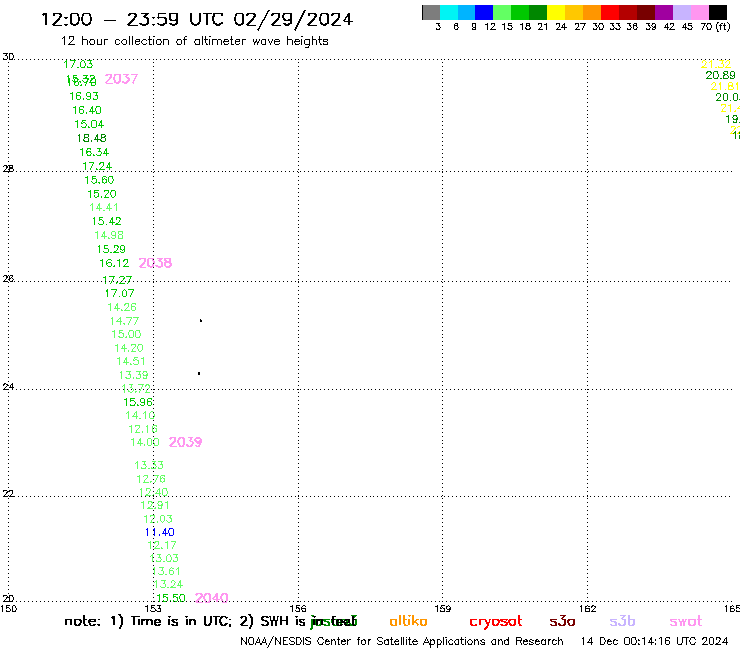The image size is (740, 650).
Task: Select the value '15.29'
Action: (x=111, y=249)
